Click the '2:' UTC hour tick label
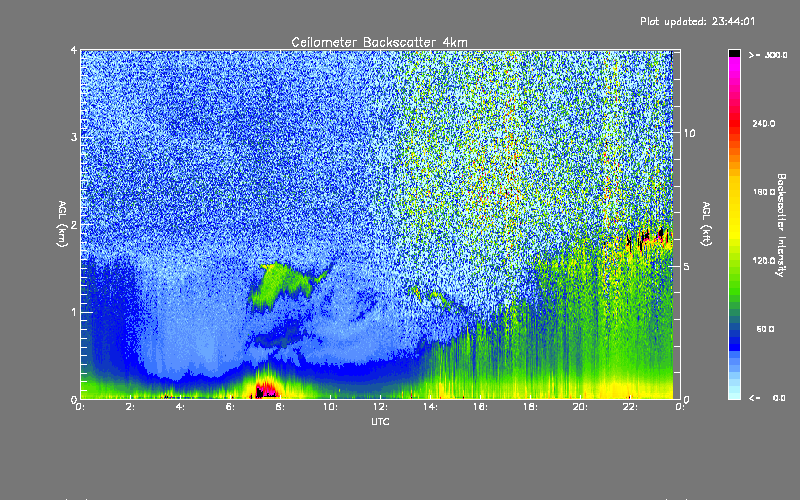Image resolution: width=800 pixels, height=500 pixels. pyautogui.click(x=131, y=407)
